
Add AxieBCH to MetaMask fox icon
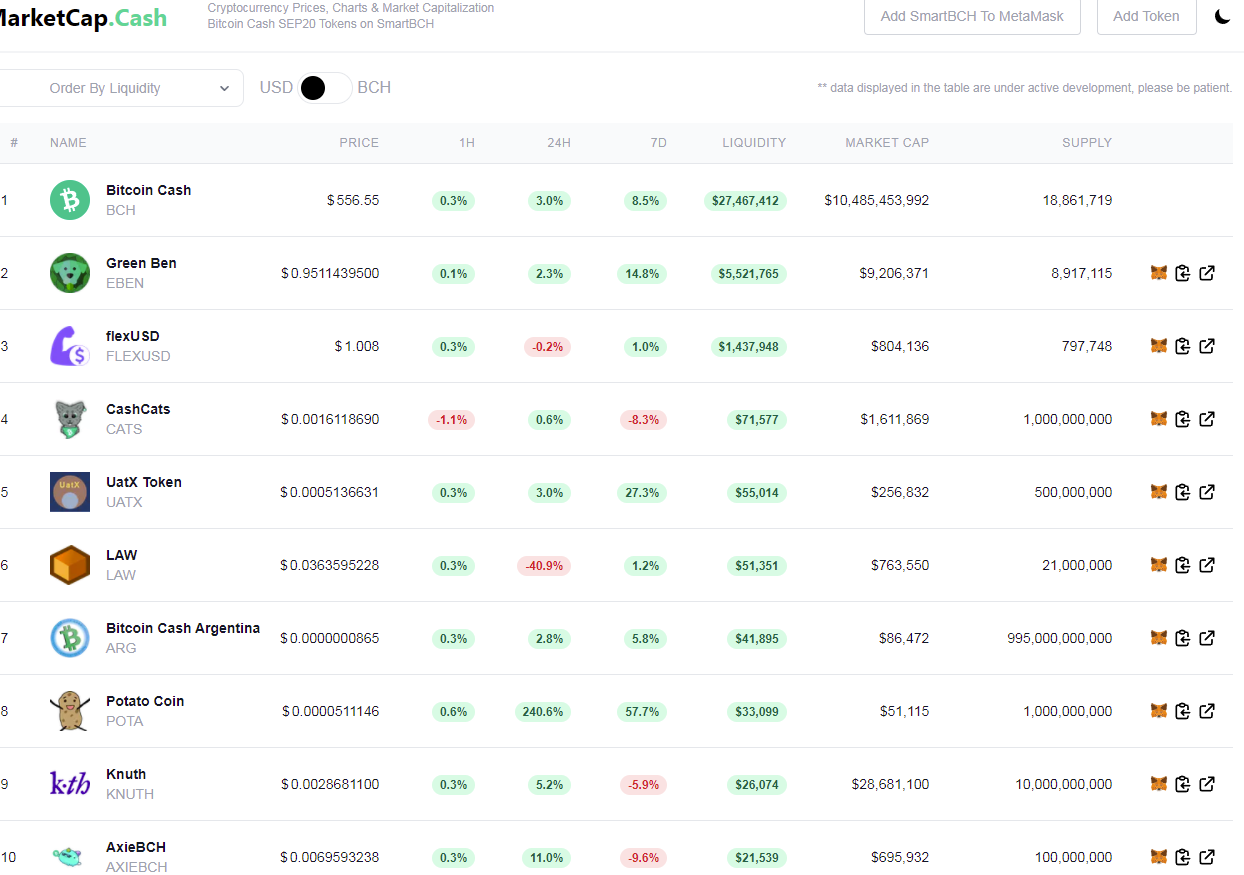(1159, 857)
